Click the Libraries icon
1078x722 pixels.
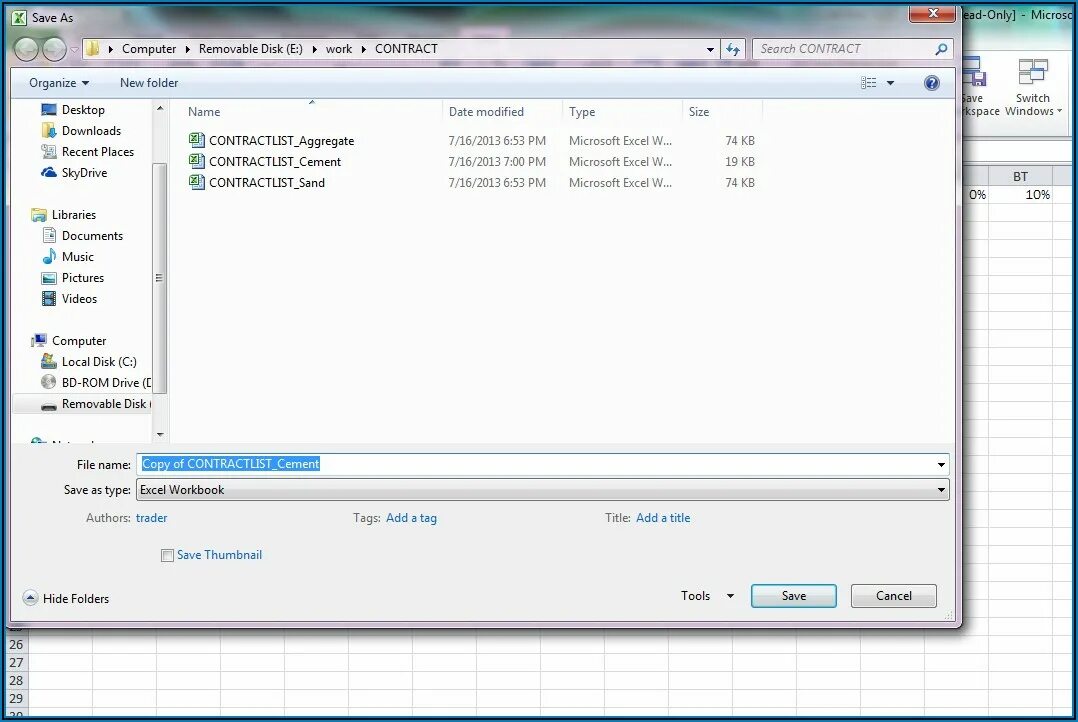38,215
